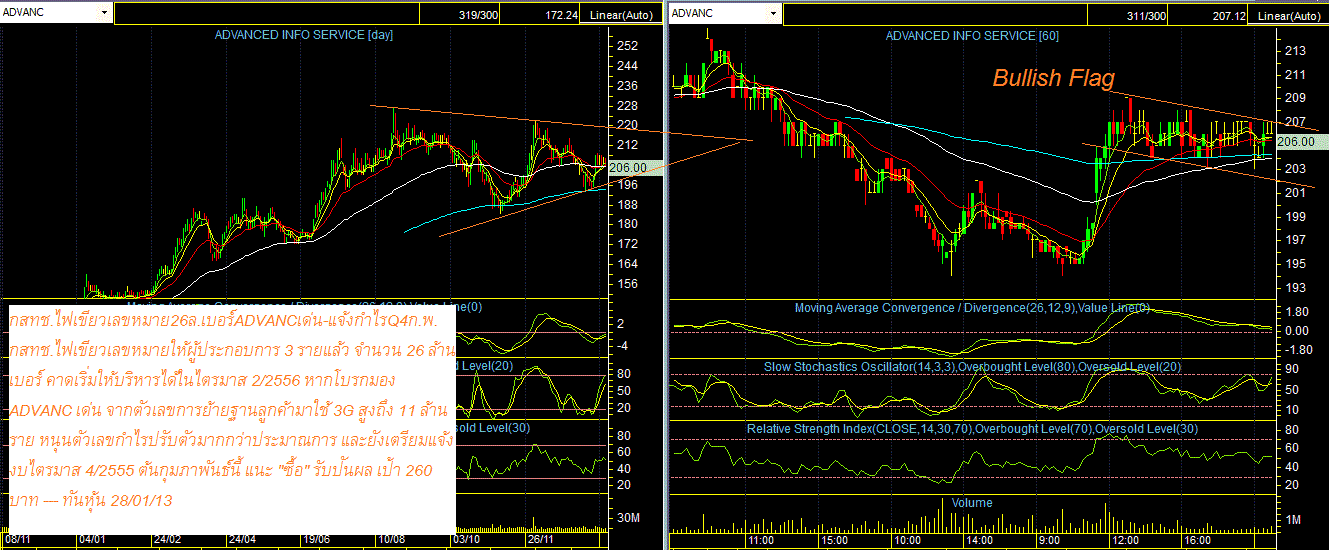Click the Bullish Flag annotation text
The width and height of the screenshot is (1329, 550).
tap(1053, 78)
